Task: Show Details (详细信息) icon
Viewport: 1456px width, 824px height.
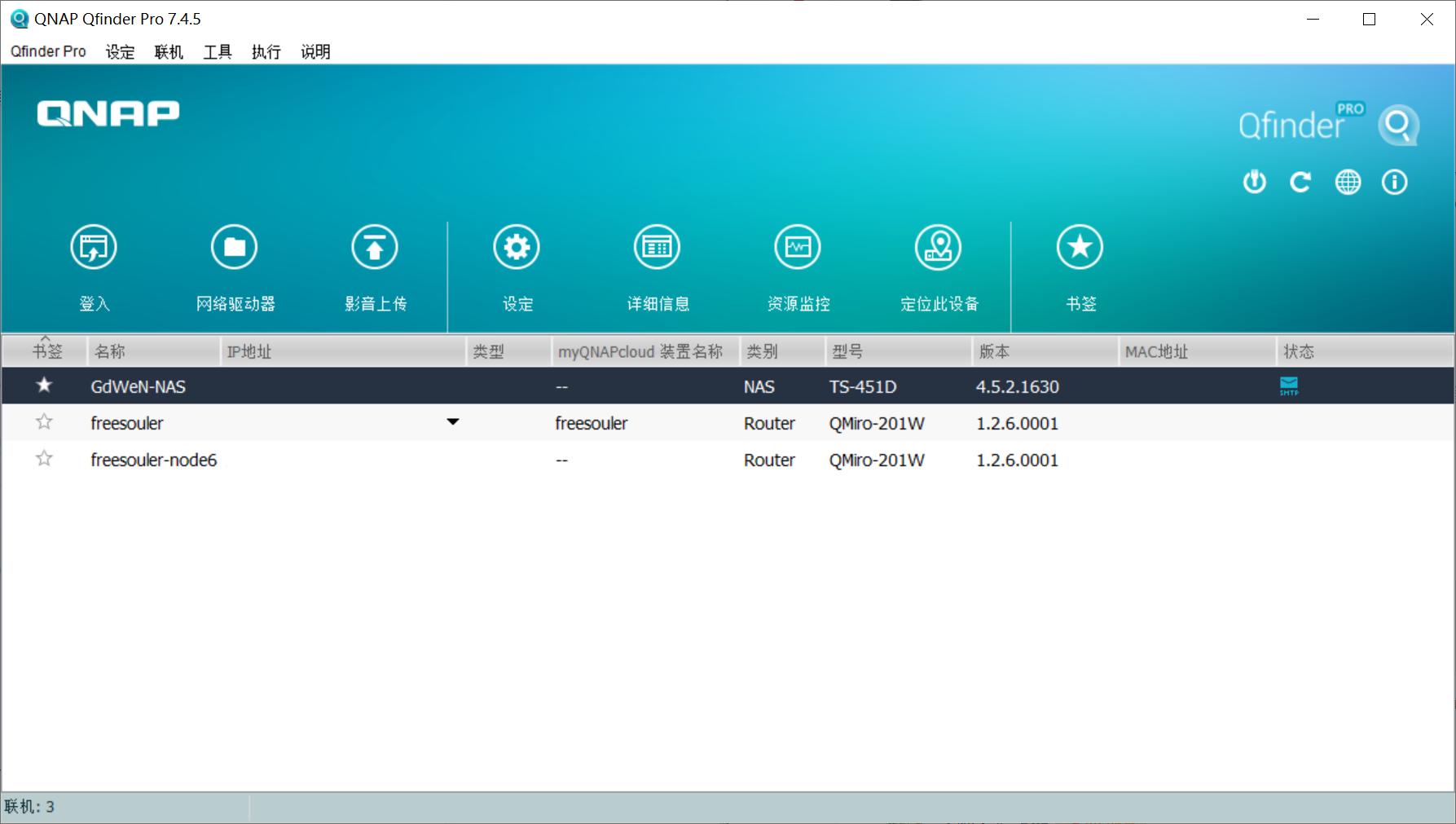Action: point(657,247)
